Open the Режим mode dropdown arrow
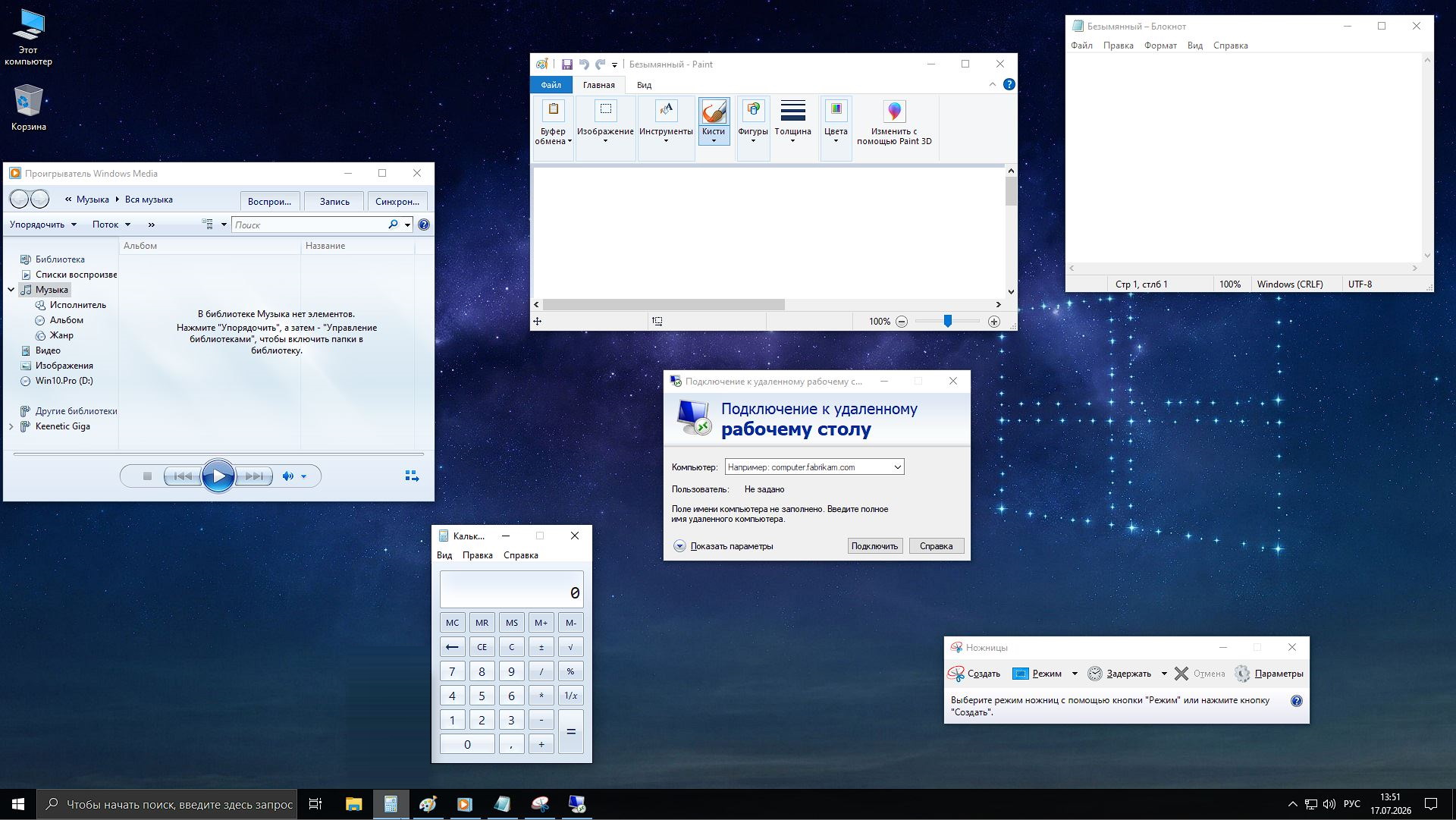 point(1075,674)
